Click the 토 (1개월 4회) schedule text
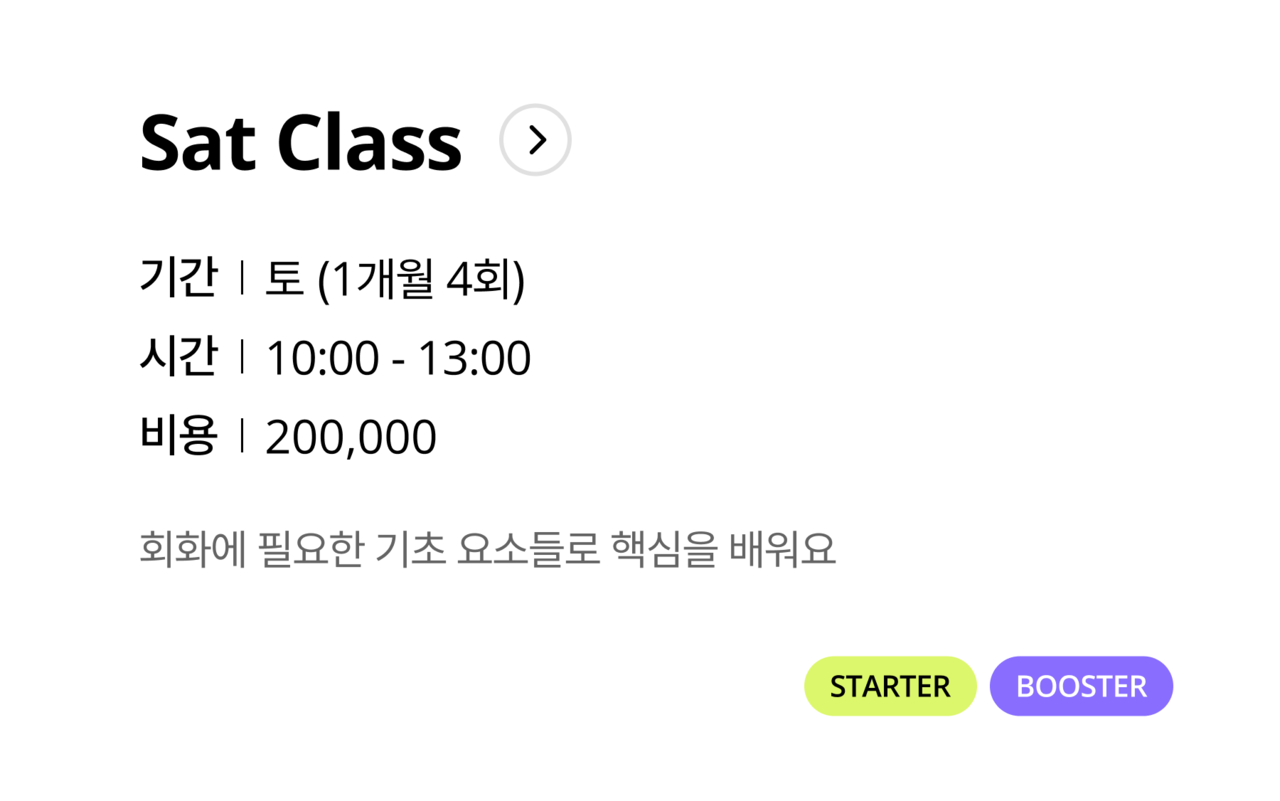 coord(395,279)
